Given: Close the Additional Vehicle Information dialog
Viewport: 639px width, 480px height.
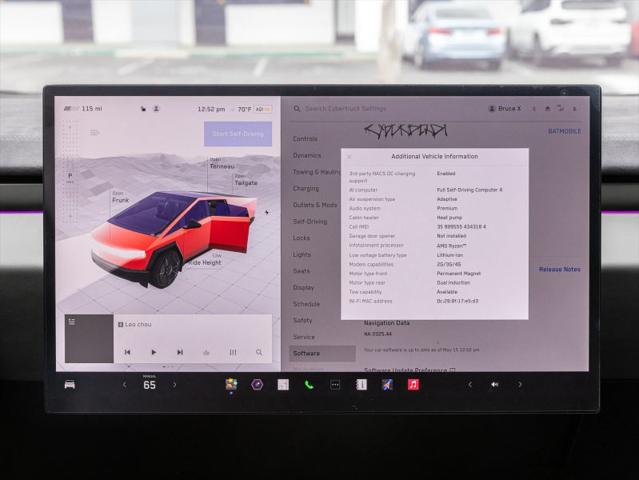Looking at the screenshot, I should pyautogui.click(x=349, y=156).
